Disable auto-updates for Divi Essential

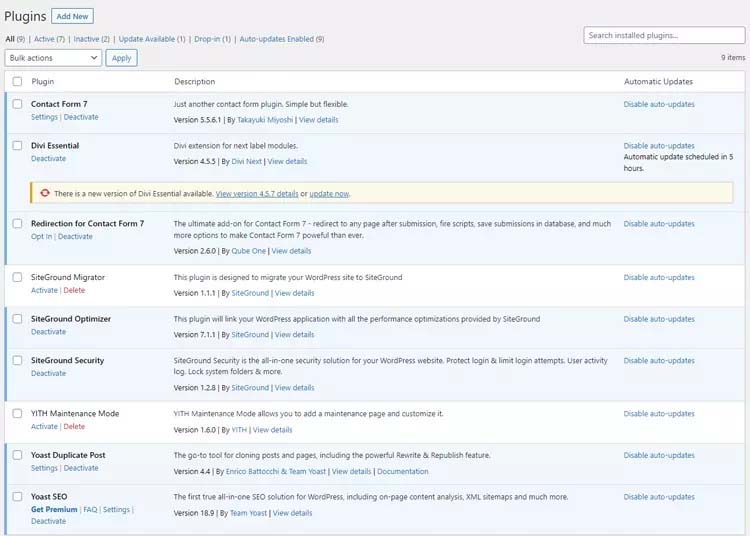[x=659, y=146]
